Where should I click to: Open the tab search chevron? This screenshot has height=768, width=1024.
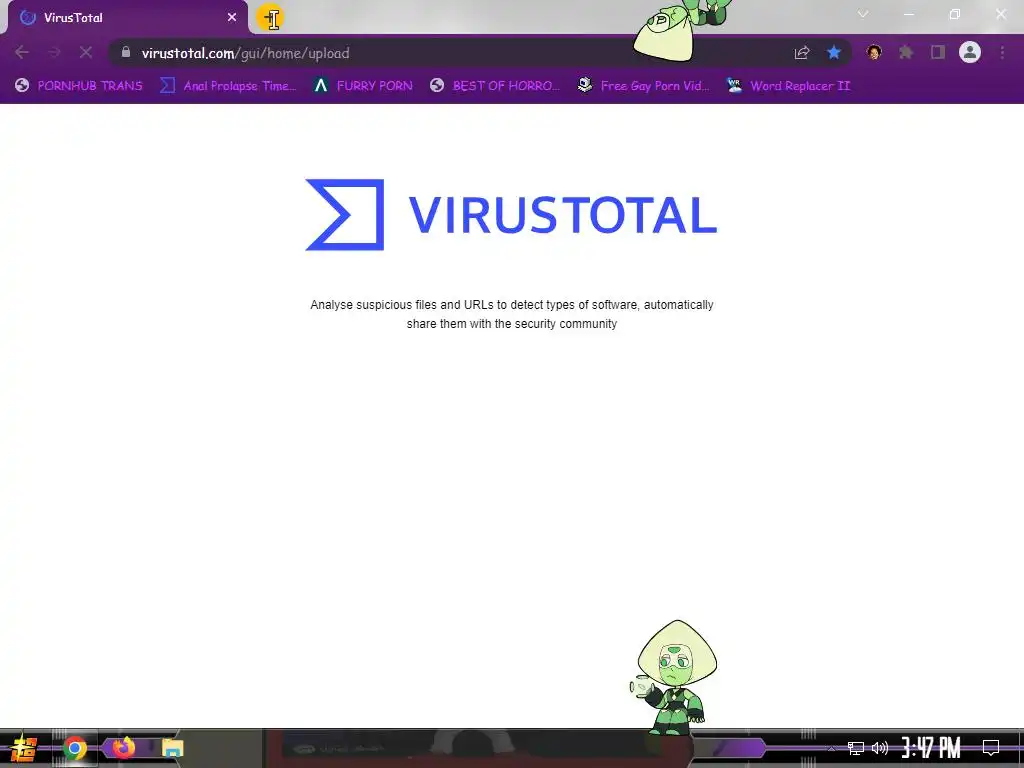tap(863, 14)
